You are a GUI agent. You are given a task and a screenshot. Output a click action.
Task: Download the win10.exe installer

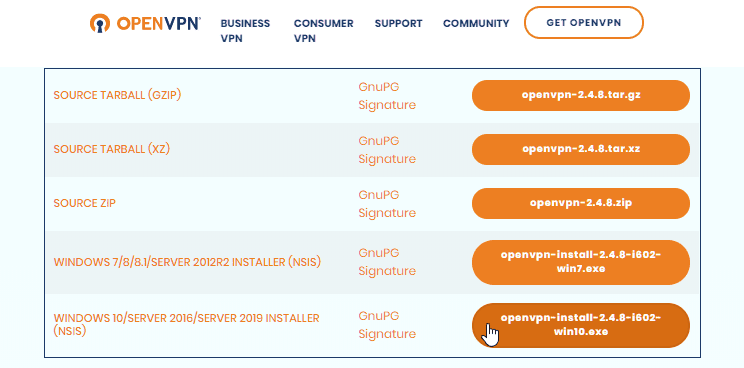point(581,325)
